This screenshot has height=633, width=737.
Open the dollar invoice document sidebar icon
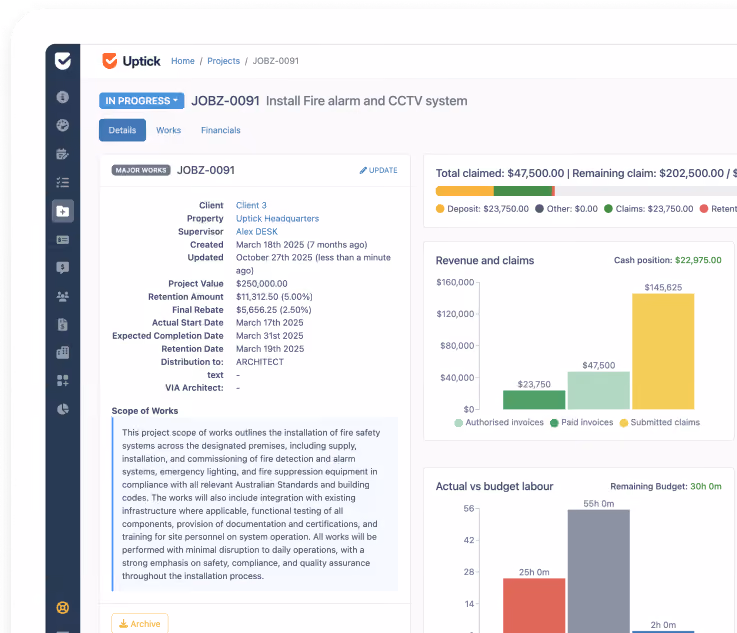pos(63,324)
